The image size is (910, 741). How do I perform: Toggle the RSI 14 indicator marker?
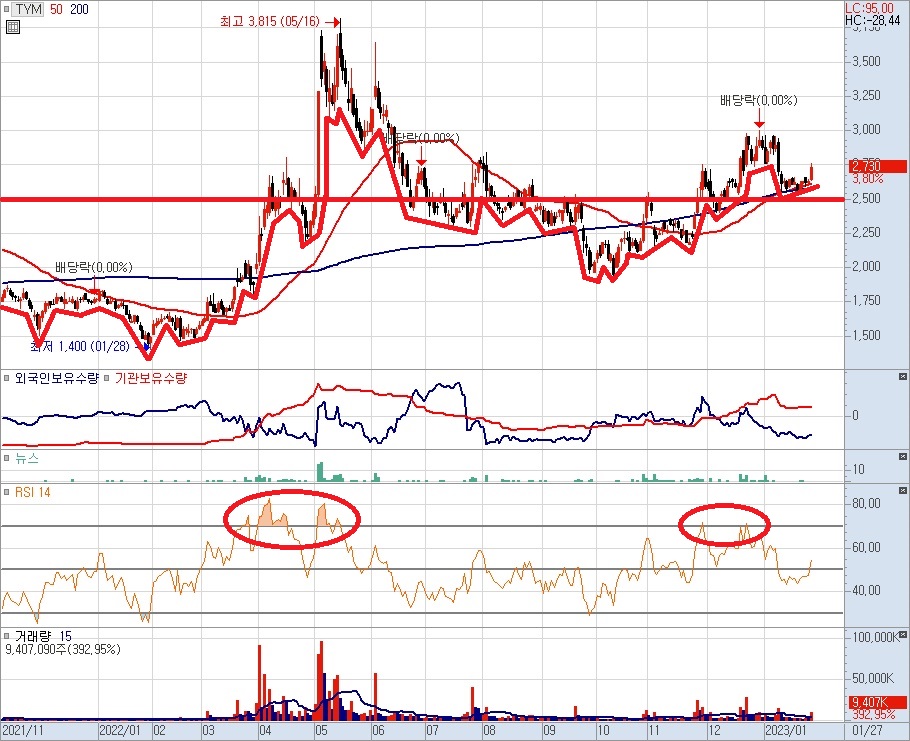6,493
